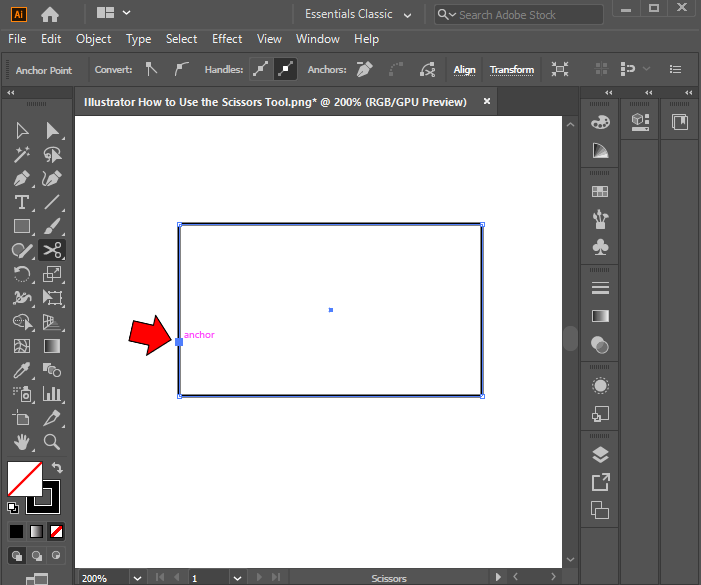Image resolution: width=701 pixels, height=585 pixels.
Task: Select the Scissors tool in the toolbar
Action: pos(52,250)
